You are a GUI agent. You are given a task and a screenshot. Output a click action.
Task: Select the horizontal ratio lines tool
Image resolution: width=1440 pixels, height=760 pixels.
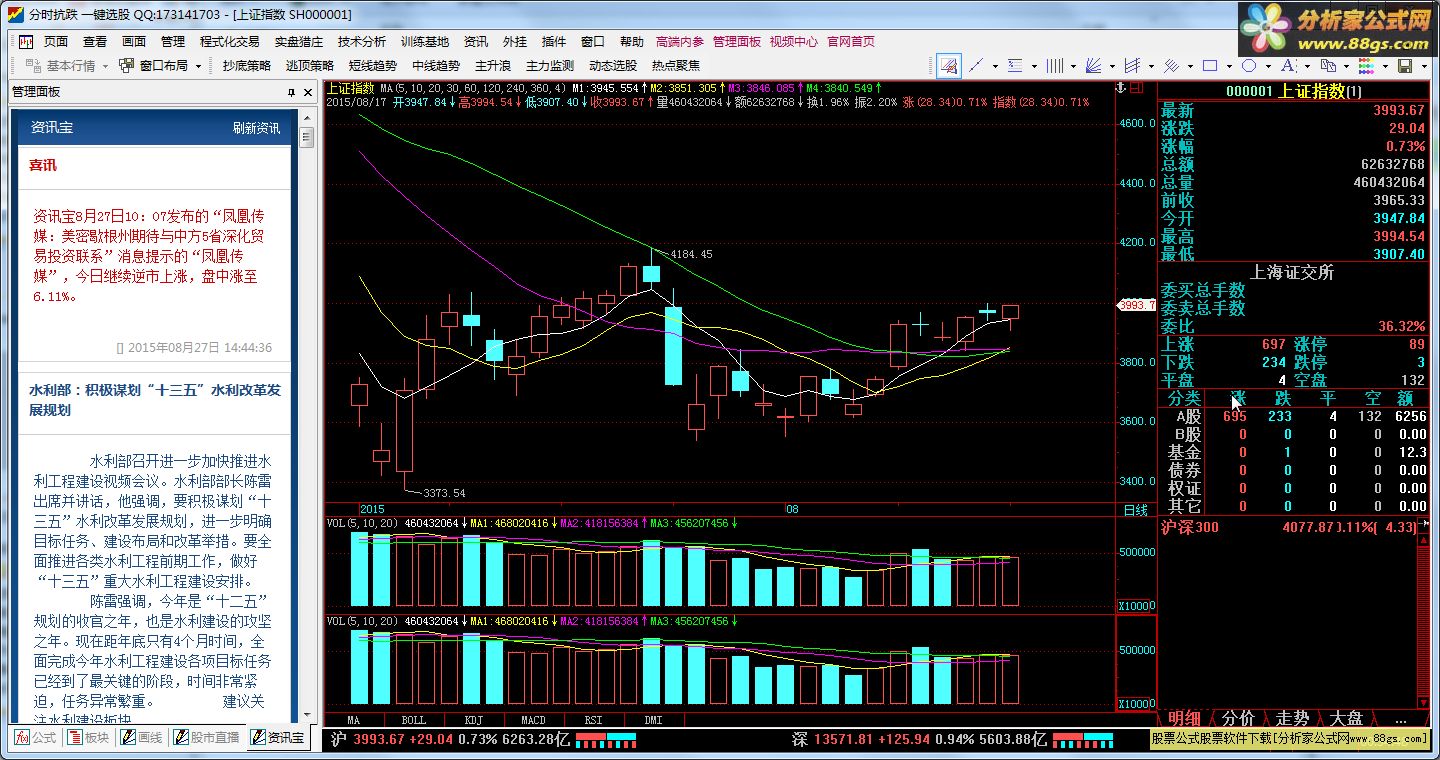(1015, 66)
